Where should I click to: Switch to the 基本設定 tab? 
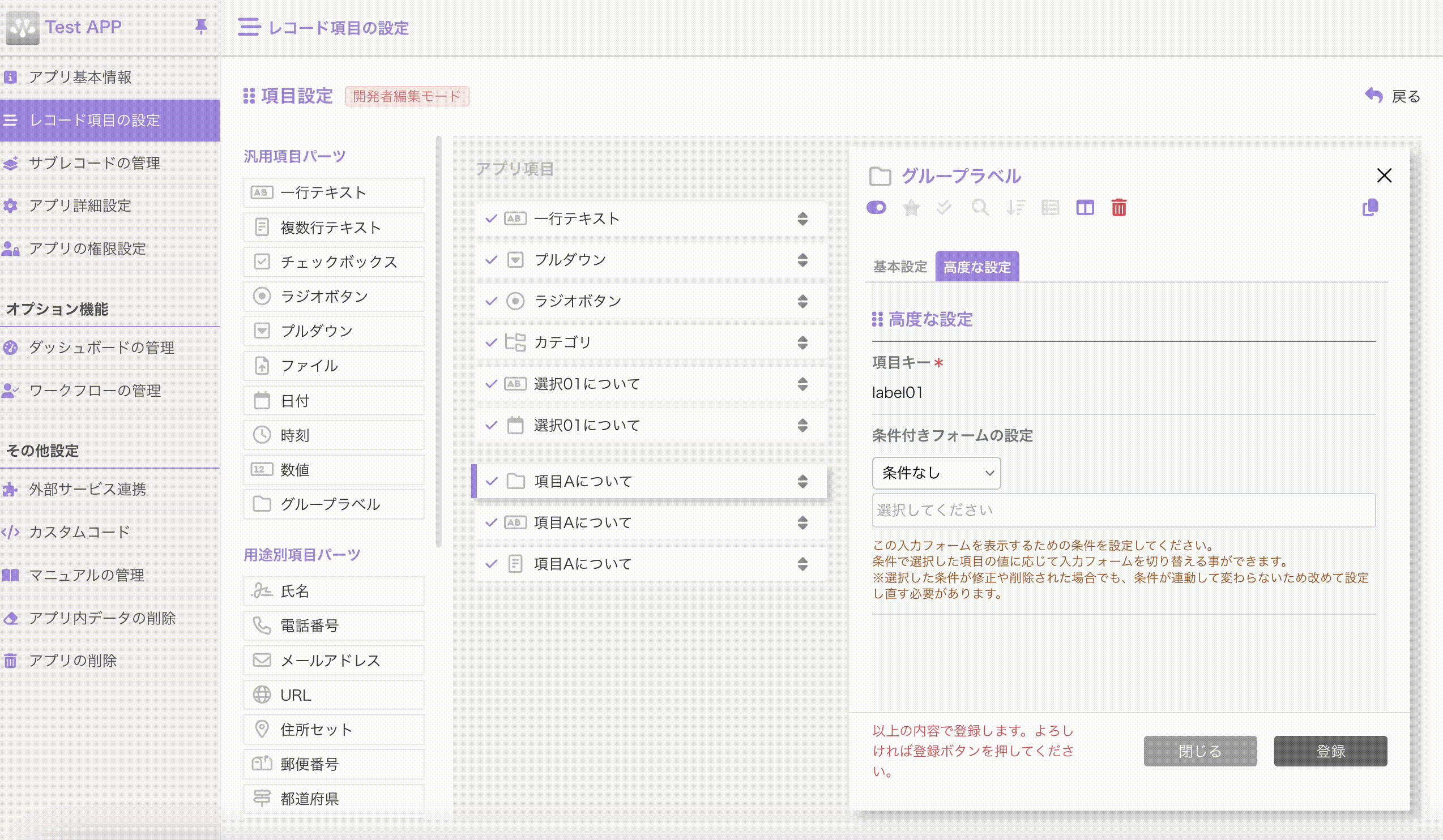899,267
